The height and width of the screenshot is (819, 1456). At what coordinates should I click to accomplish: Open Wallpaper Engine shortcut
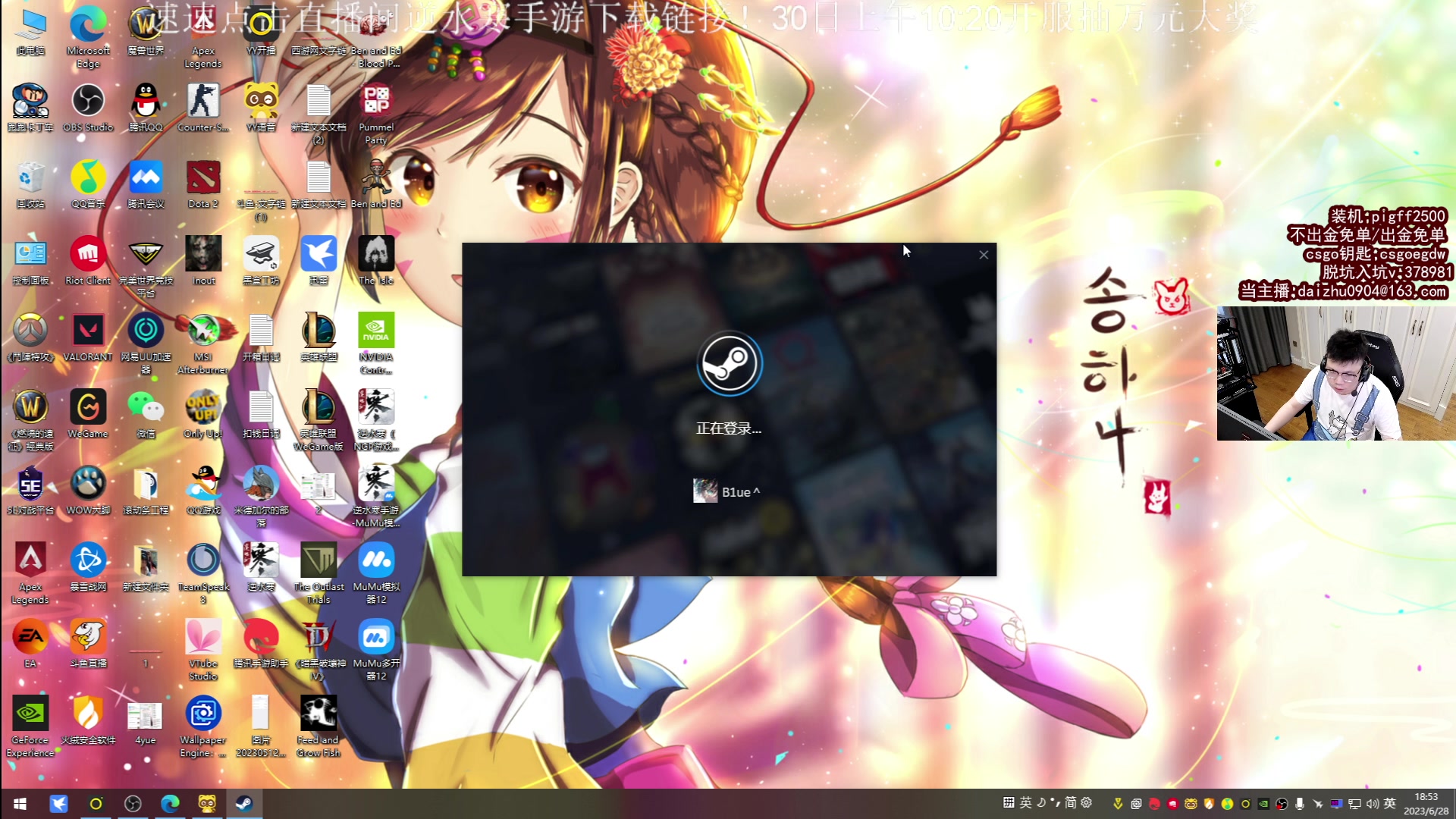pos(203,714)
